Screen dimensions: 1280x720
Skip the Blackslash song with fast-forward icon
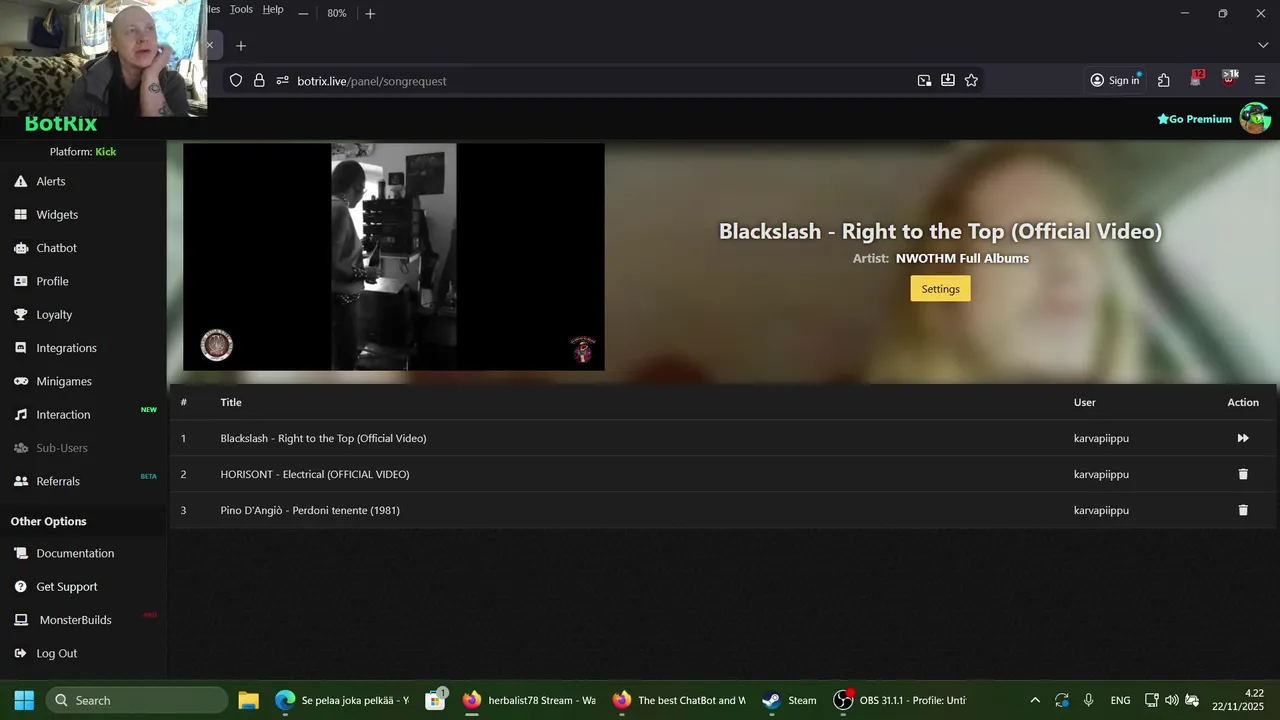tap(1243, 438)
